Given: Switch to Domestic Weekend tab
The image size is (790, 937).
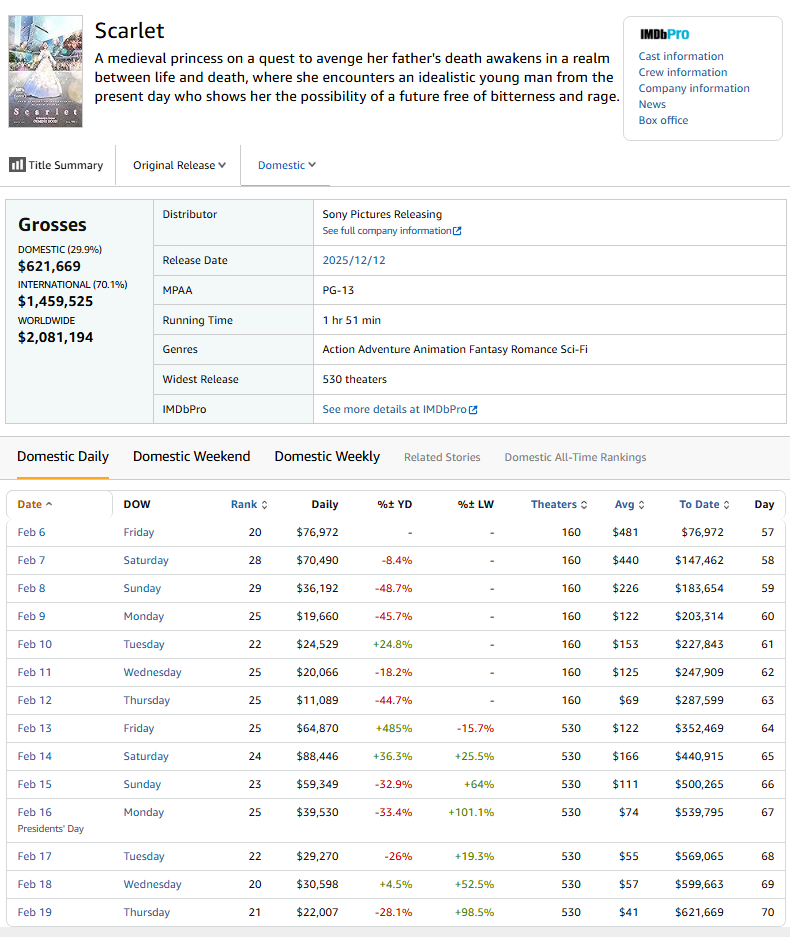Looking at the screenshot, I should [191, 456].
